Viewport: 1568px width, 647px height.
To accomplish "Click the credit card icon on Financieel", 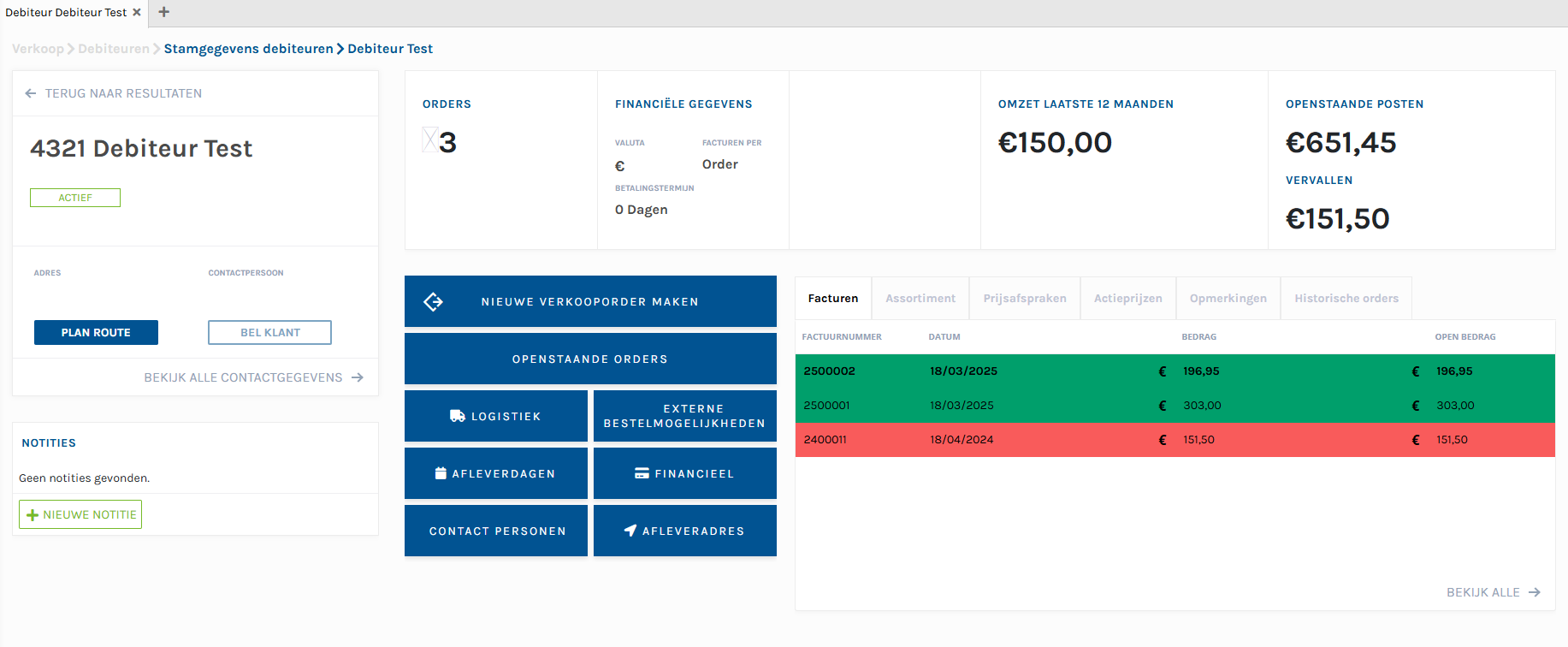I will [642, 473].
